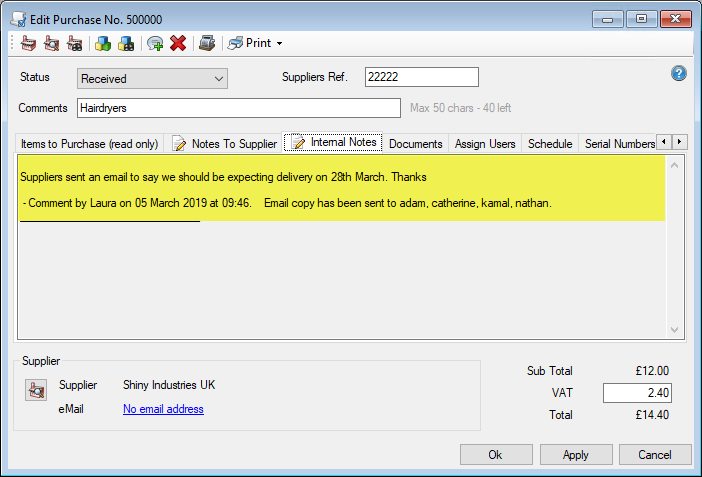Open the Documents tab
Viewport: 702px width, 477px height.
[415, 144]
